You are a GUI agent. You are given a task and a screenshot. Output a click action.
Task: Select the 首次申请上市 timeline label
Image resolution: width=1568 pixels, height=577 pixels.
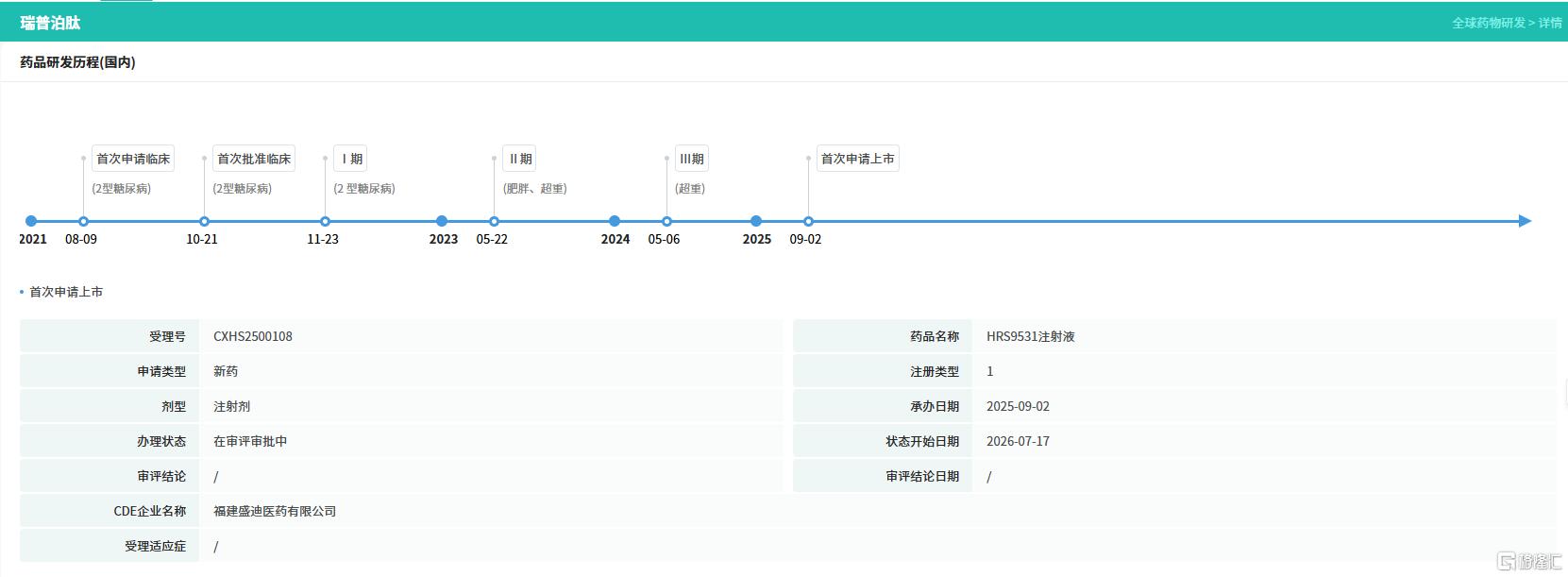click(x=857, y=159)
